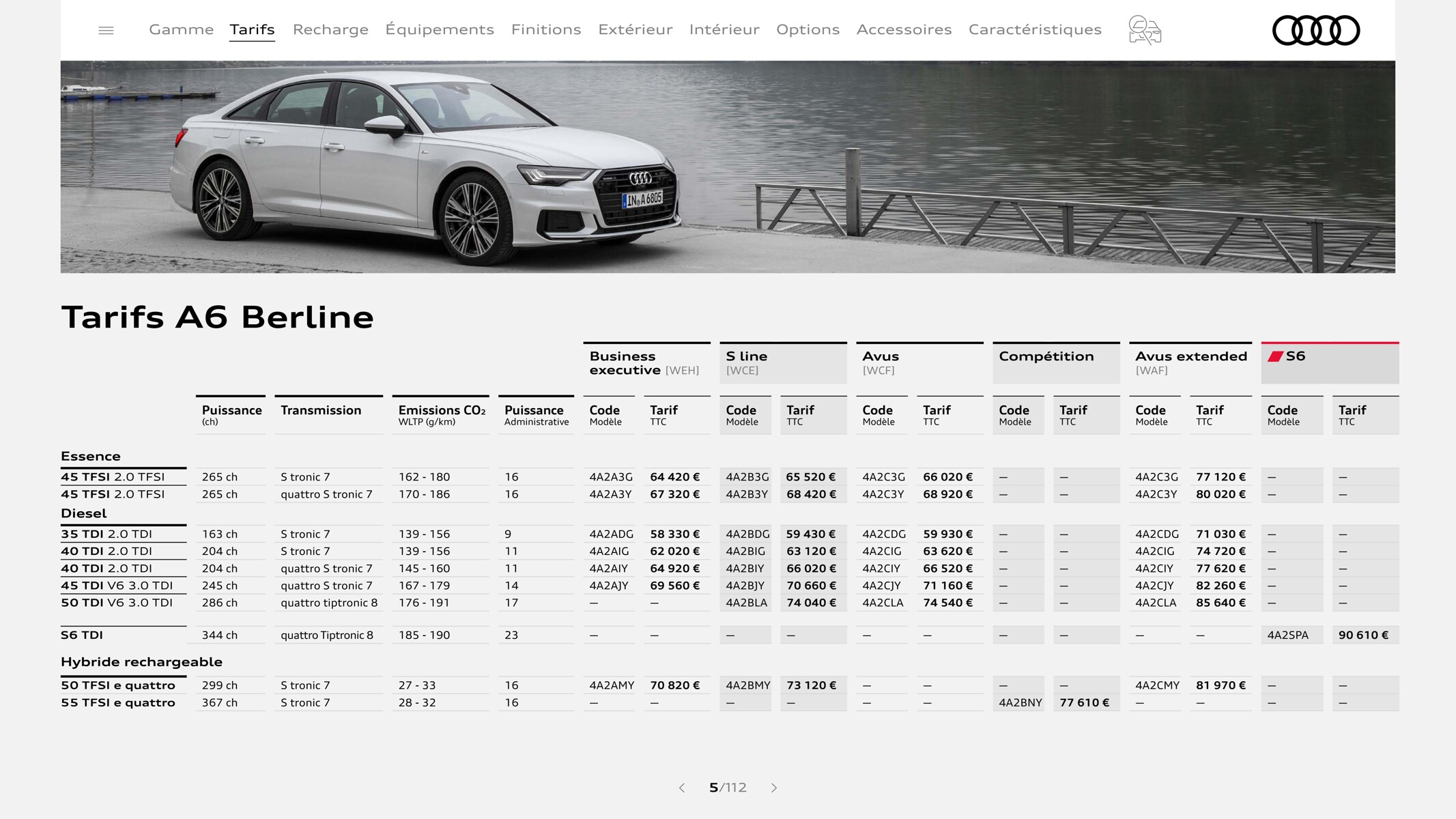Open the Équipements tab
The image size is (1456, 819).
click(x=440, y=29)
